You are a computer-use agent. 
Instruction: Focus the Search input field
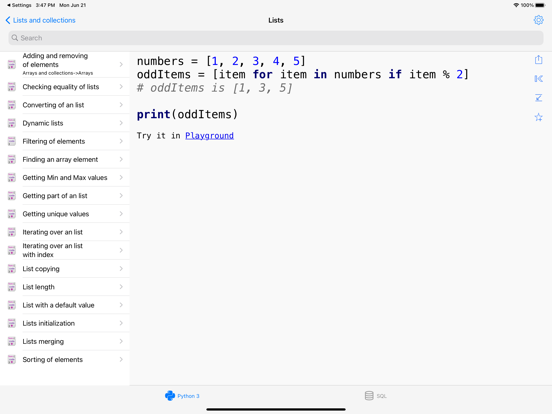[276, 38]
